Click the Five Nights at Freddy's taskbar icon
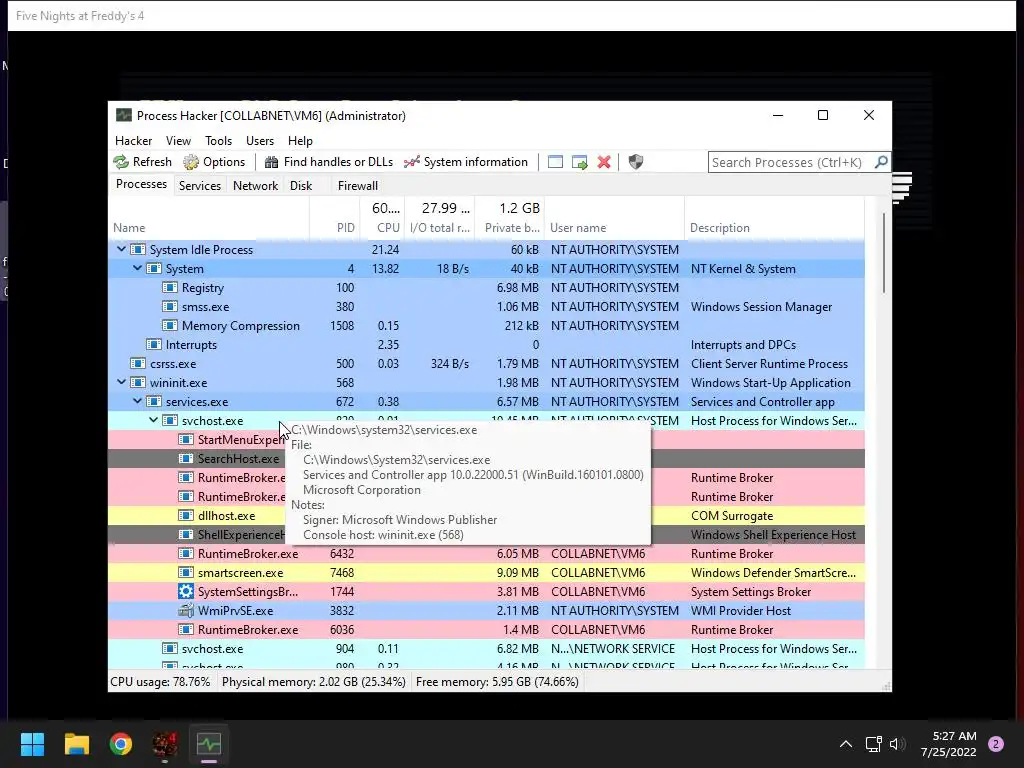This screenshot has height=768, width=1024. pos(165,744)
